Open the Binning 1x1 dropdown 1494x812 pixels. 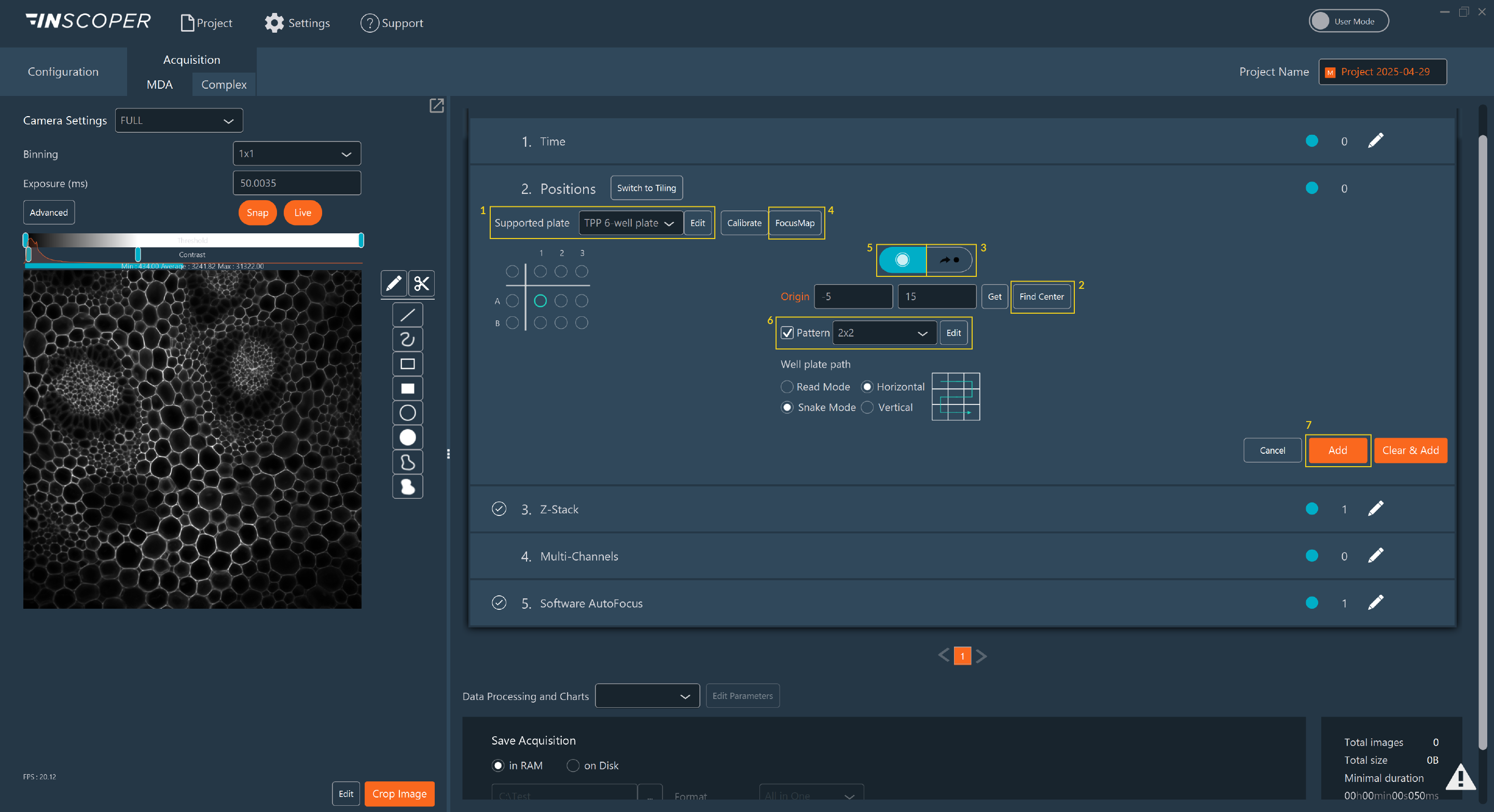pyautogui.click(x=296, y=153)
